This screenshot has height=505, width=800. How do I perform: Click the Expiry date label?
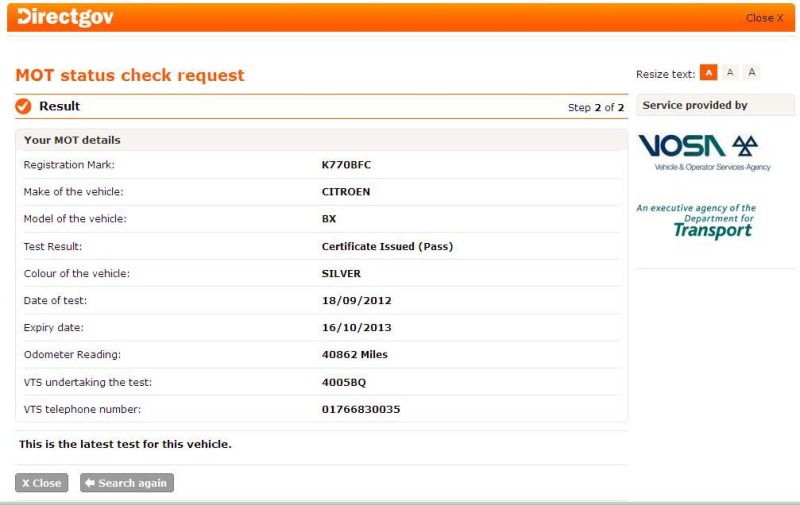pos(54,327)
